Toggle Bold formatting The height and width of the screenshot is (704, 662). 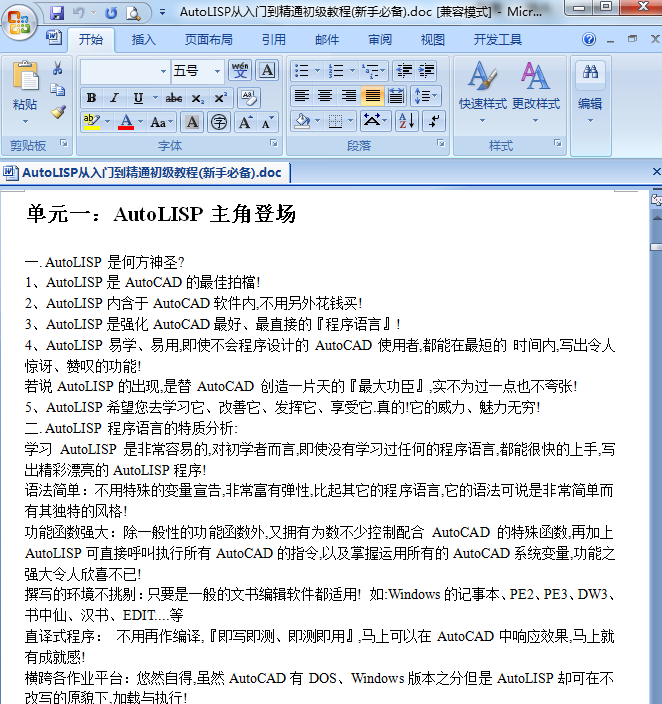92,98
